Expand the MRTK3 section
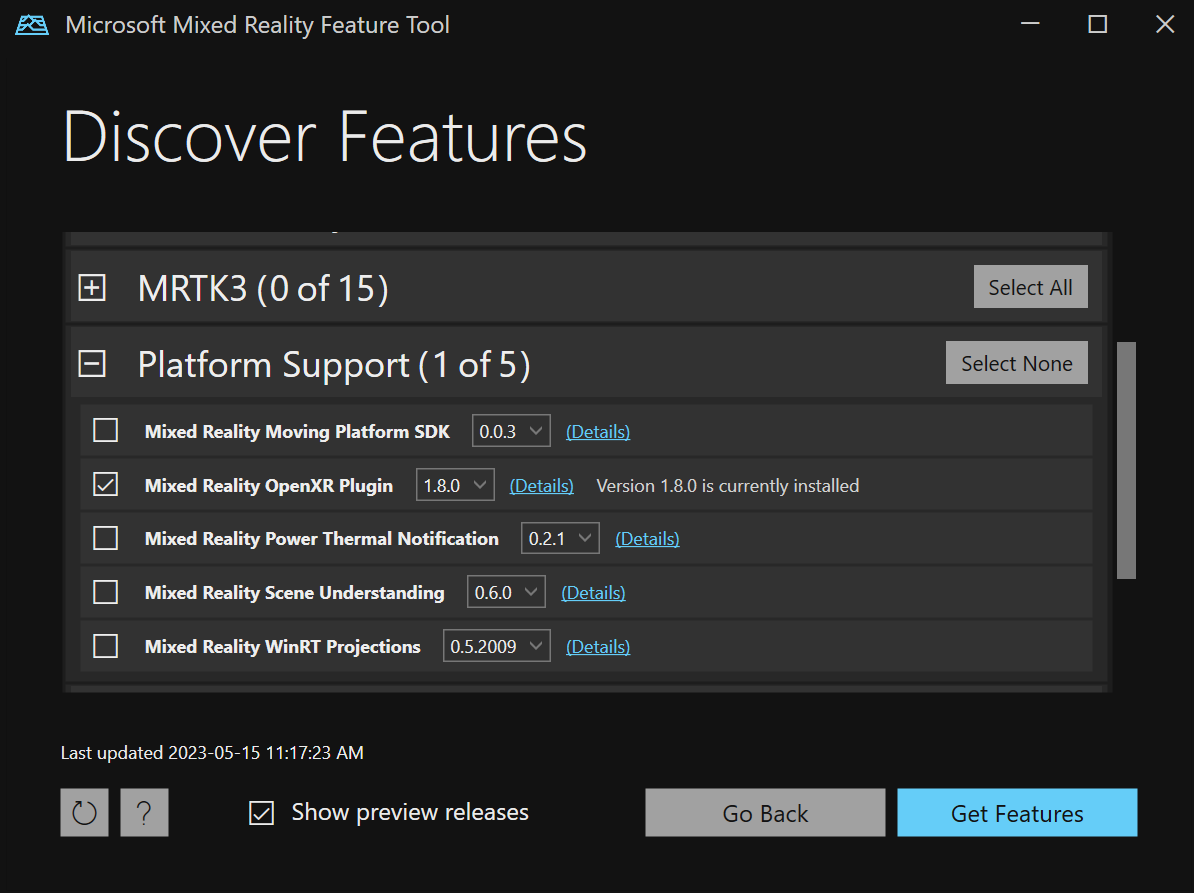The image size is (1194, 893). [x=92, y=287]
